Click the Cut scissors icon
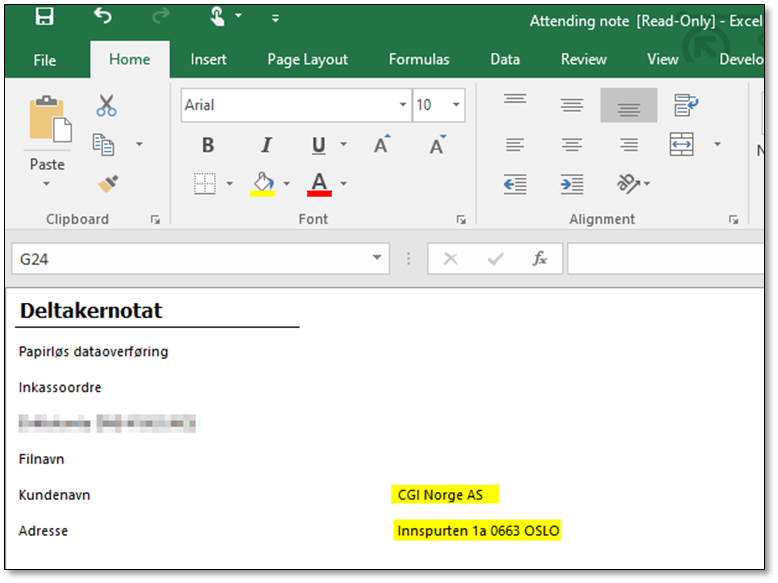 click(x=107, y=105)
